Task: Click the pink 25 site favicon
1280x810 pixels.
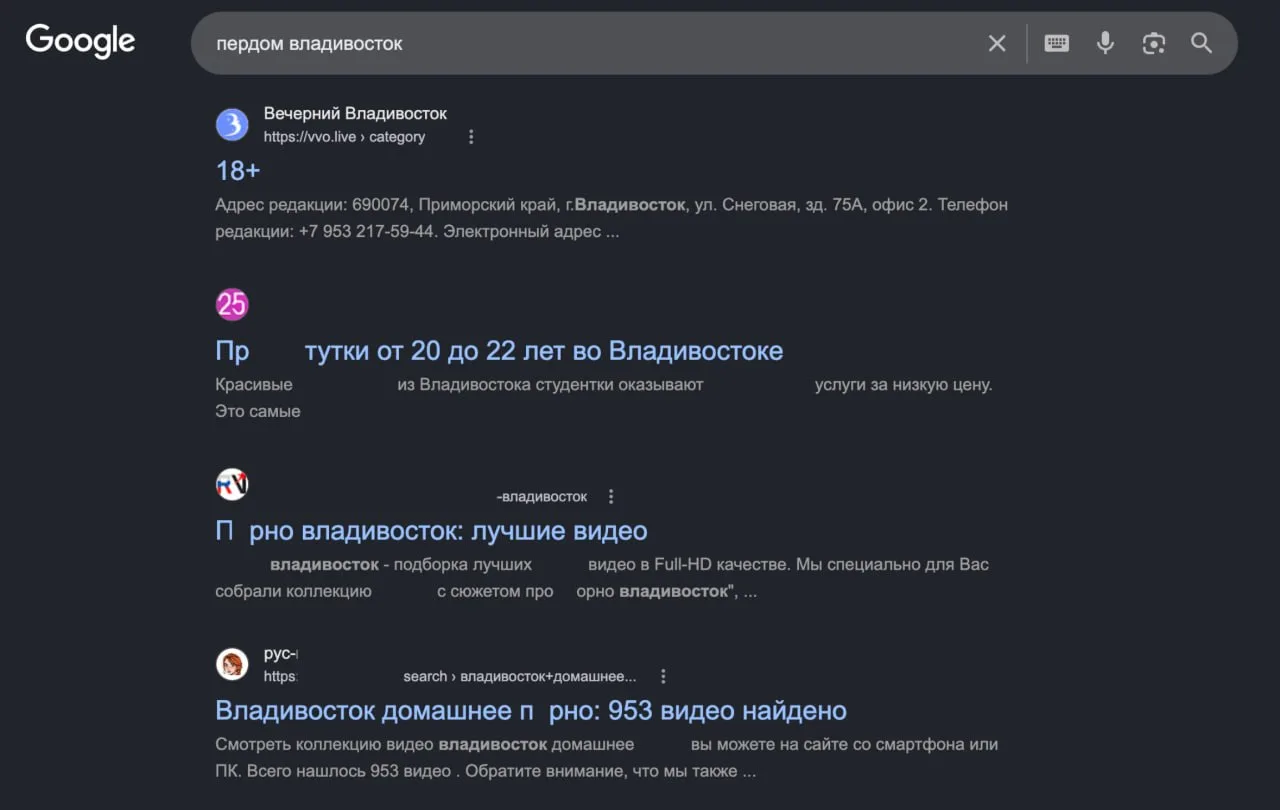Action: [232, 305]
